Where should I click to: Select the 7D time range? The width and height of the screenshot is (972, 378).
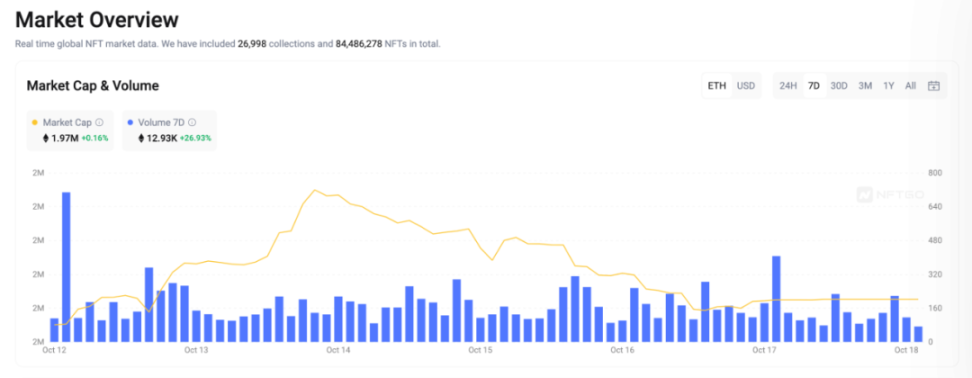tap(814, 86)
